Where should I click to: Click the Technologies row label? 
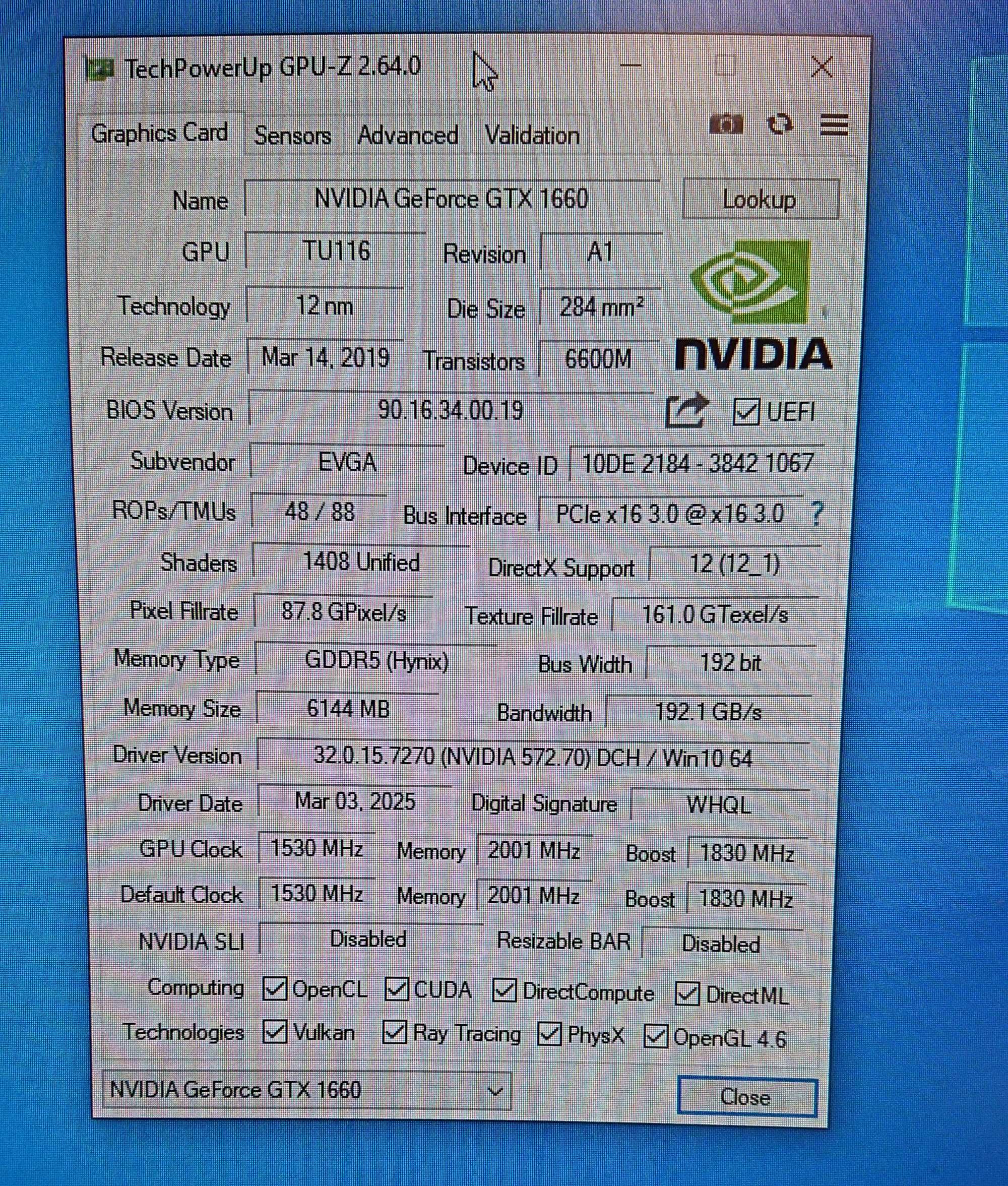(183, 1032)
